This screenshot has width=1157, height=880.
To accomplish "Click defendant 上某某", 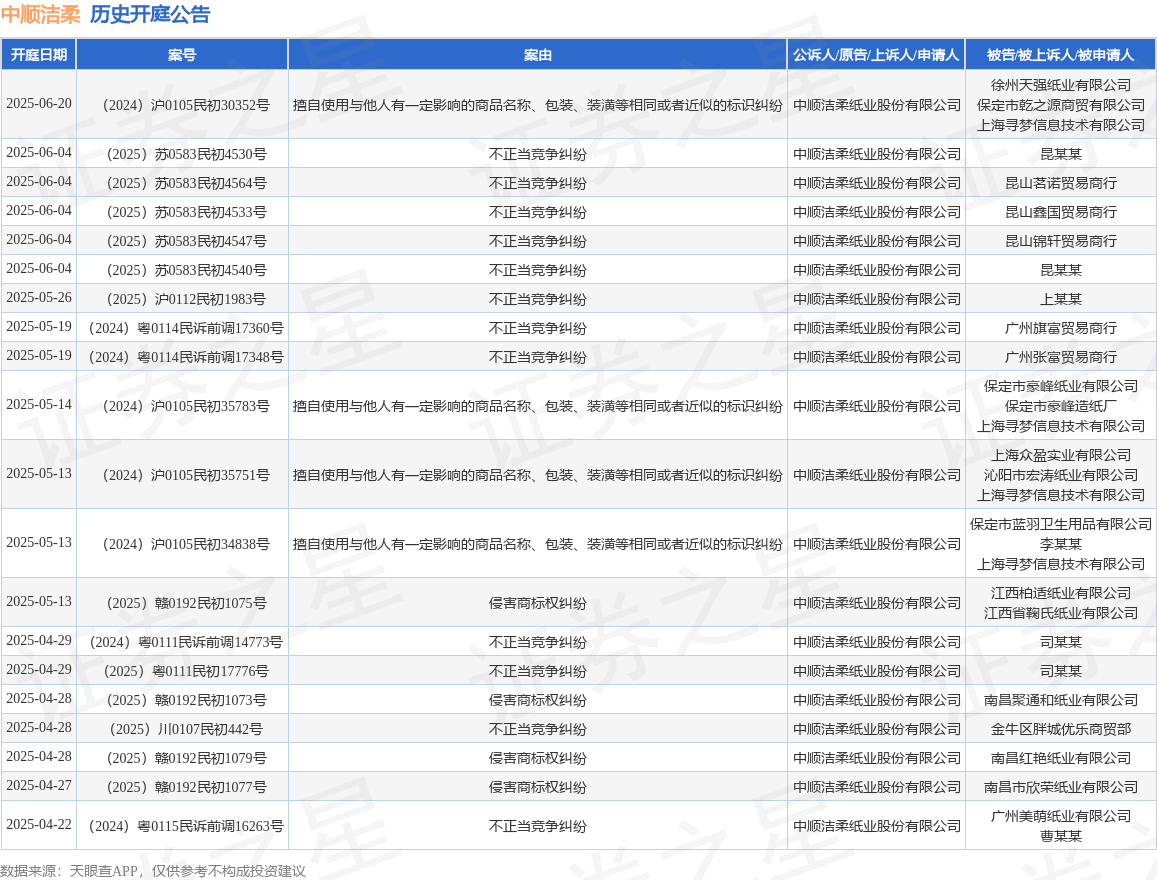I will pyautogui.click(x=1060, y=299).
